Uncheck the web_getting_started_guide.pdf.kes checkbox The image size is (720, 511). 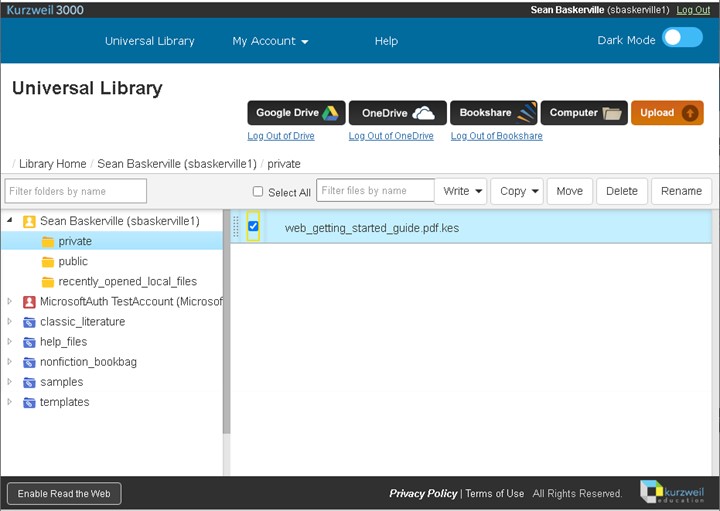(253, 226)
